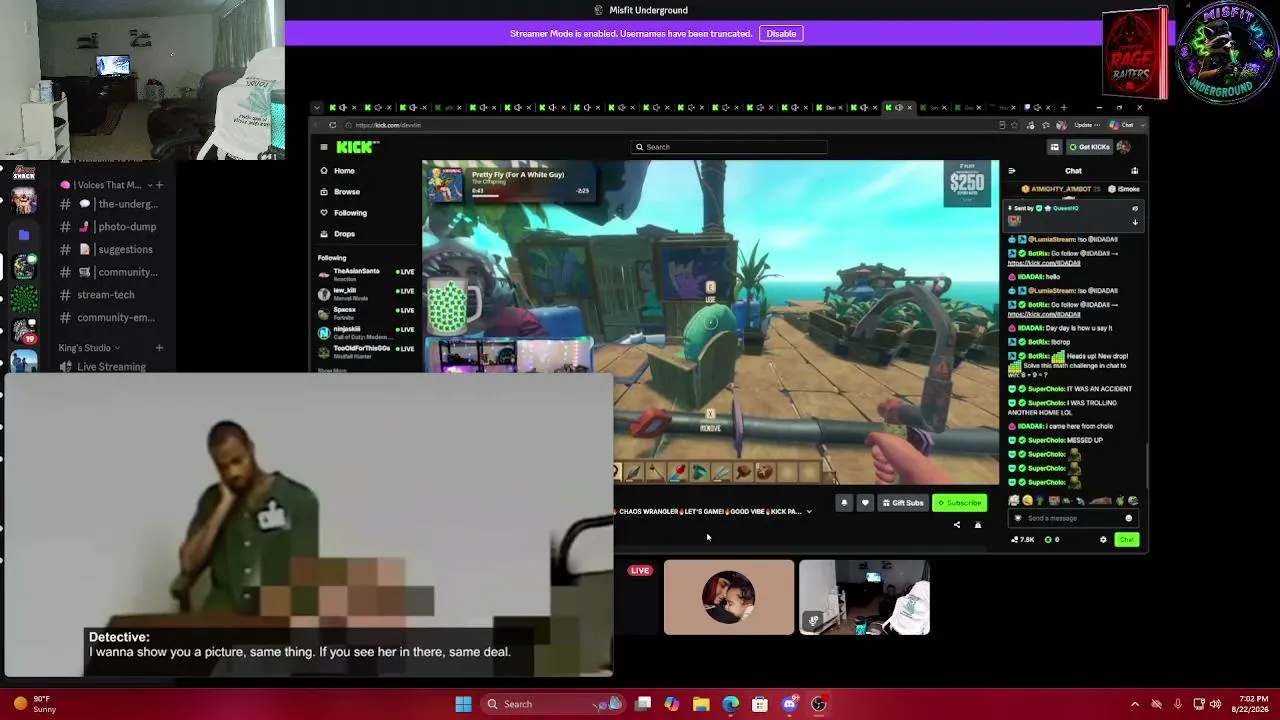Open chat leaderboard icon beside Chat title
The width and height of the screenshot is (1280, 720).
coord(1134,171)
